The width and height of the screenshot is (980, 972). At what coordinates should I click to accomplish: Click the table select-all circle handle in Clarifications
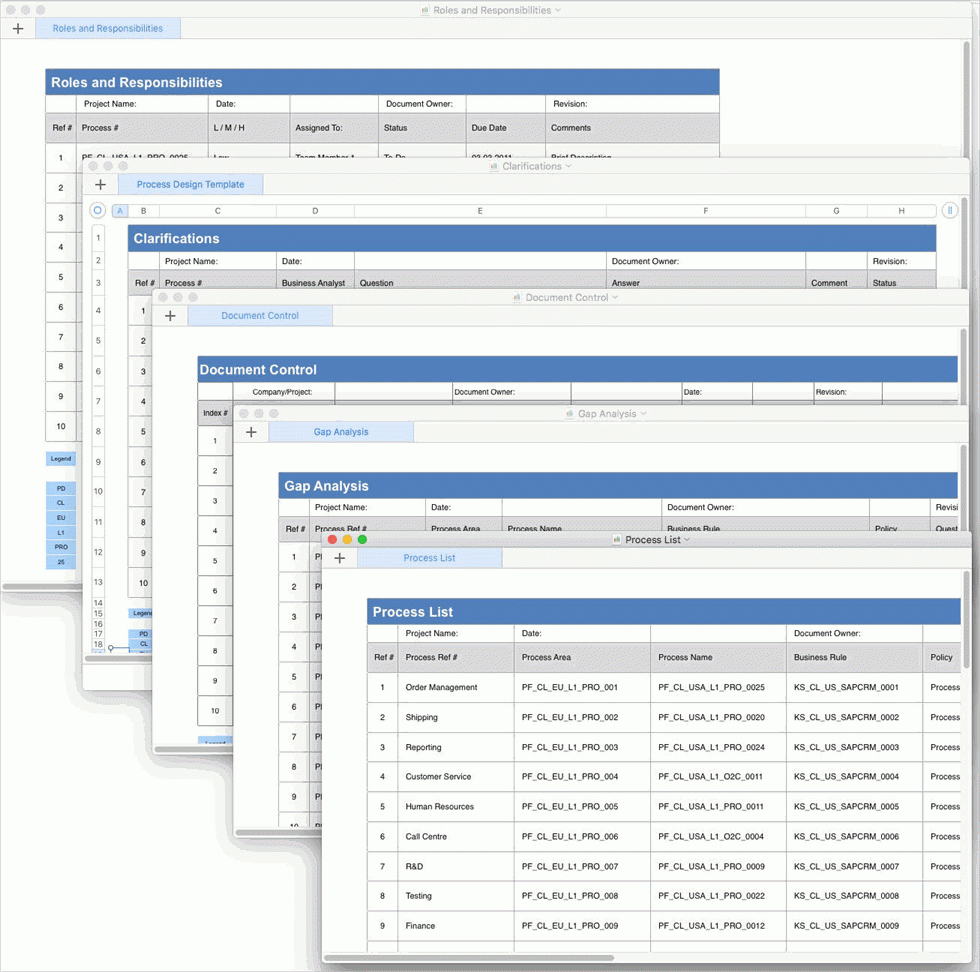[x=98, y=211]
